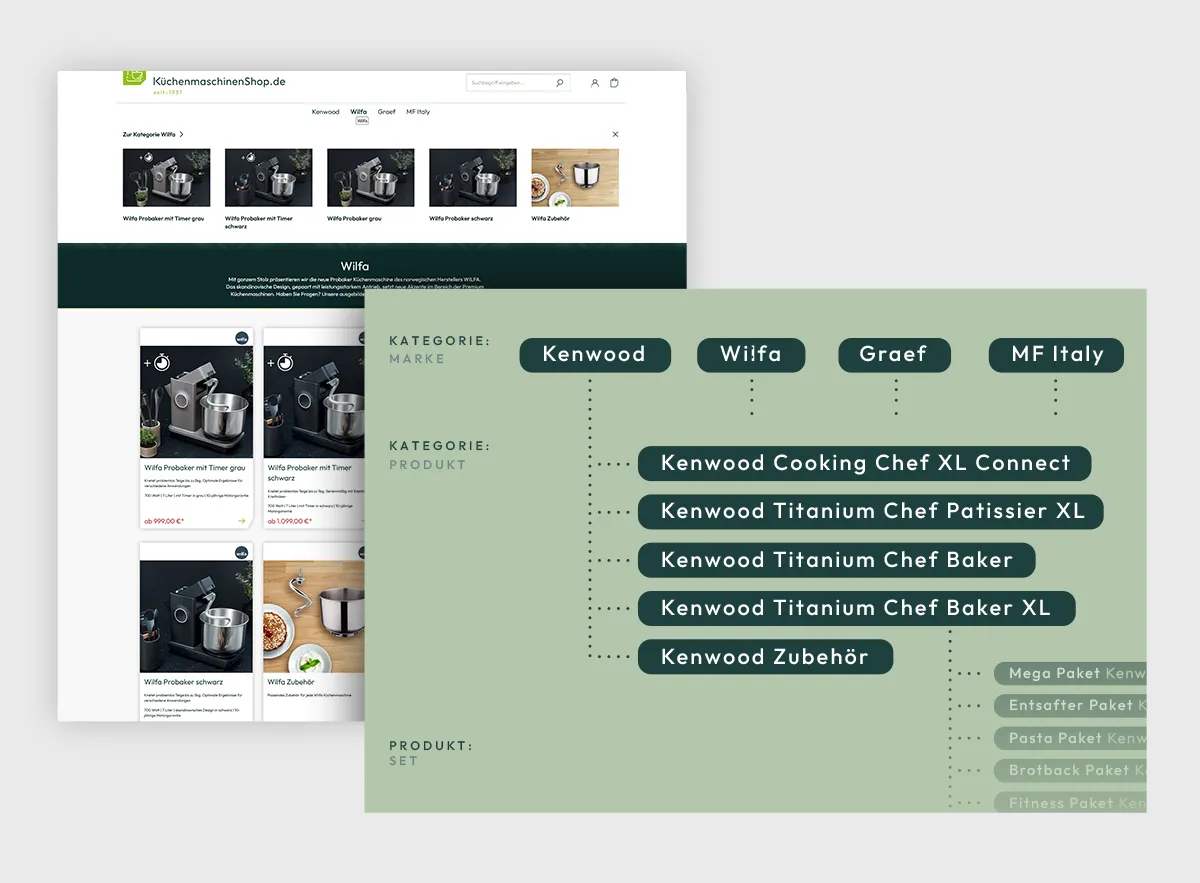The image size is (1200, 883).
Task: Open flyout thumbnail Wilfa Probaker mit Timer grau
Action: click(167, 178)
